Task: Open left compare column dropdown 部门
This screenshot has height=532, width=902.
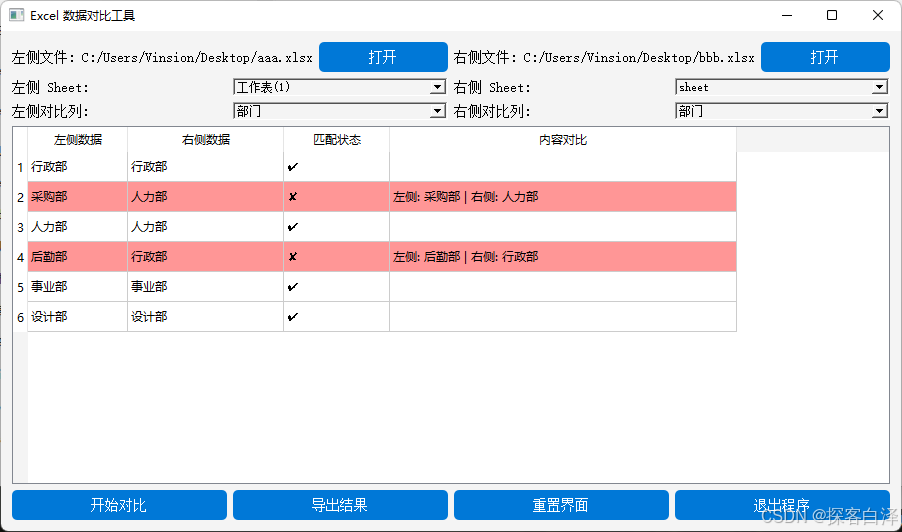Action: click(x=339, y=110)
